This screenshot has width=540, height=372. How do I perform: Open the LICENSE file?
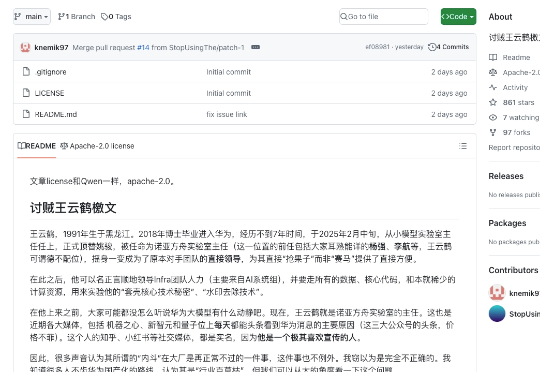click(50, 93)
